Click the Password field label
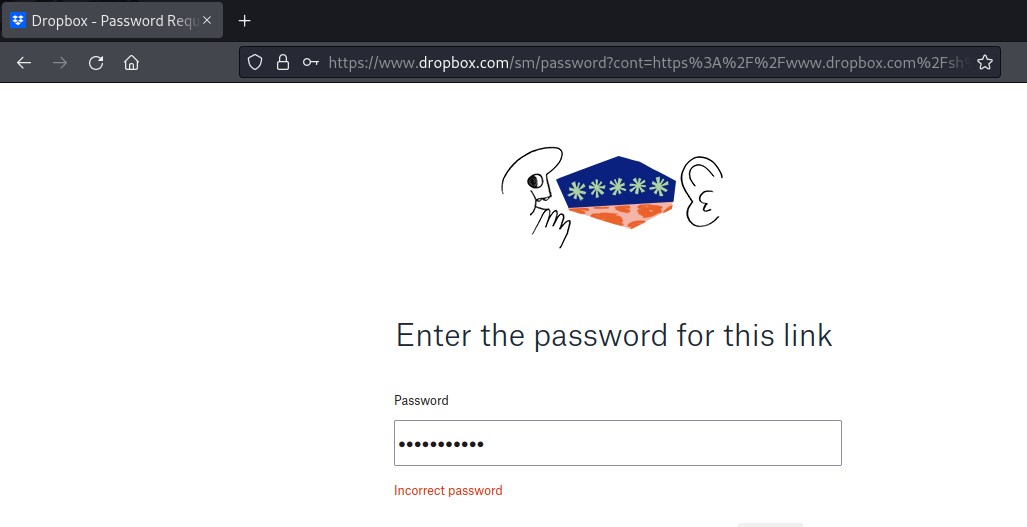Screen dimensions: 1027x527 click(x=421, y=400)
